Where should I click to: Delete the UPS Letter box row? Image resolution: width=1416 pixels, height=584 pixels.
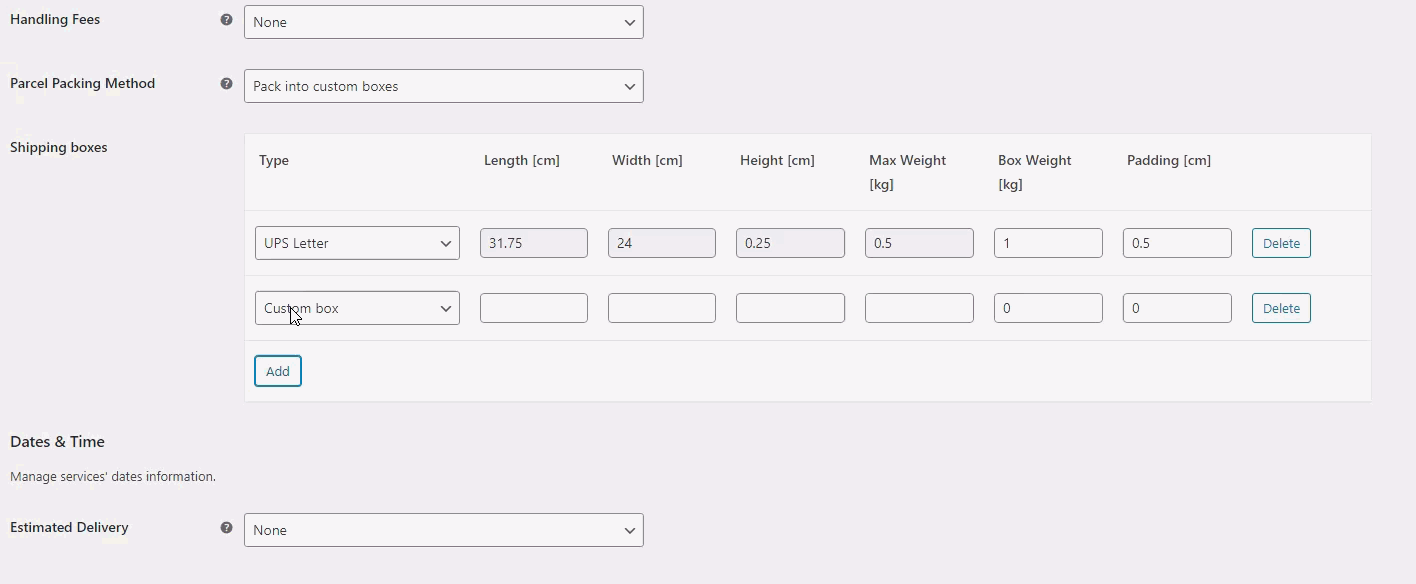[x=1281, y=243]
